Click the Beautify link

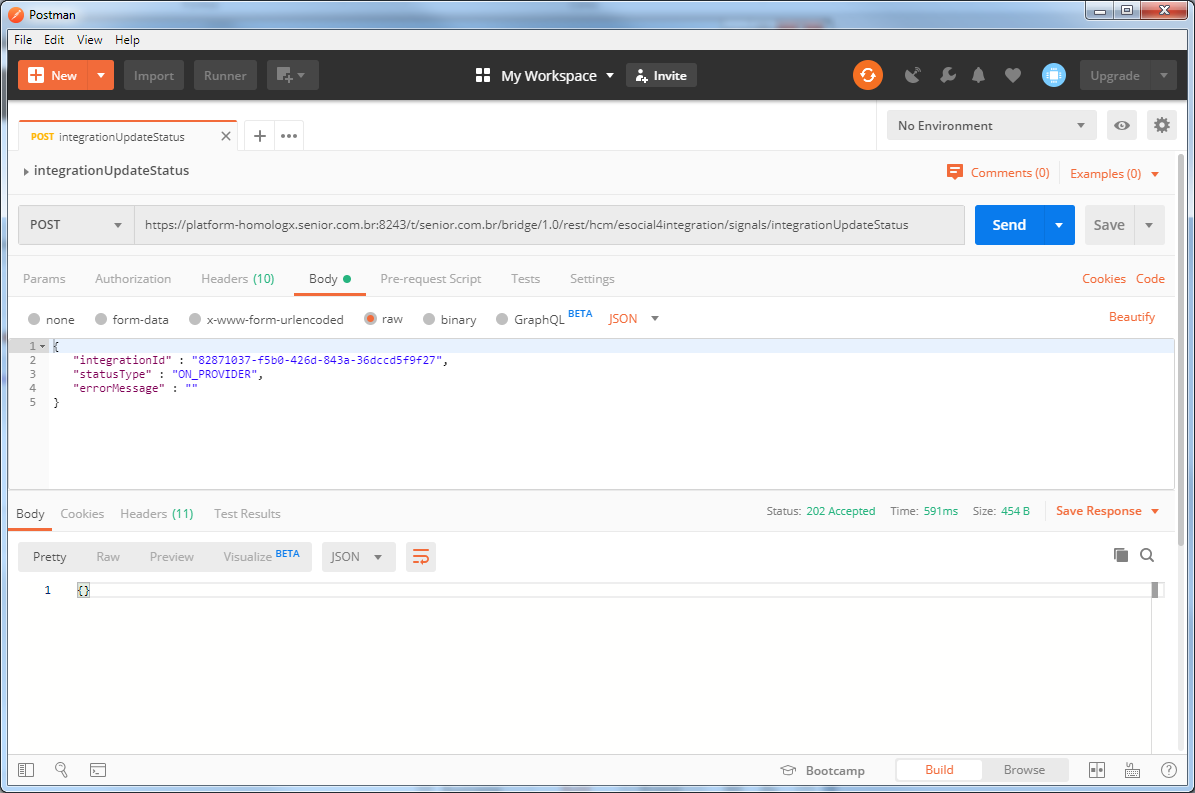pyautogui.click(x=1132, y=317)
